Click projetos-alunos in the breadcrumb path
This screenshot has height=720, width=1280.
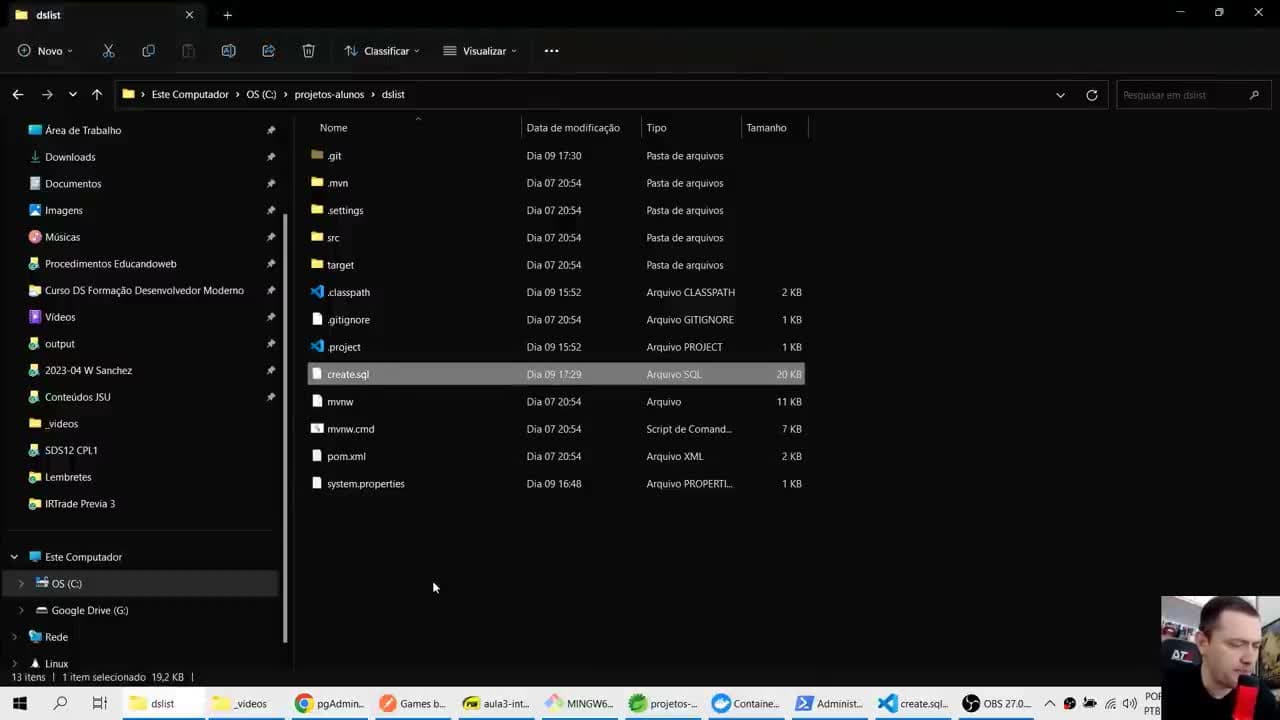(x=329, y=94)
